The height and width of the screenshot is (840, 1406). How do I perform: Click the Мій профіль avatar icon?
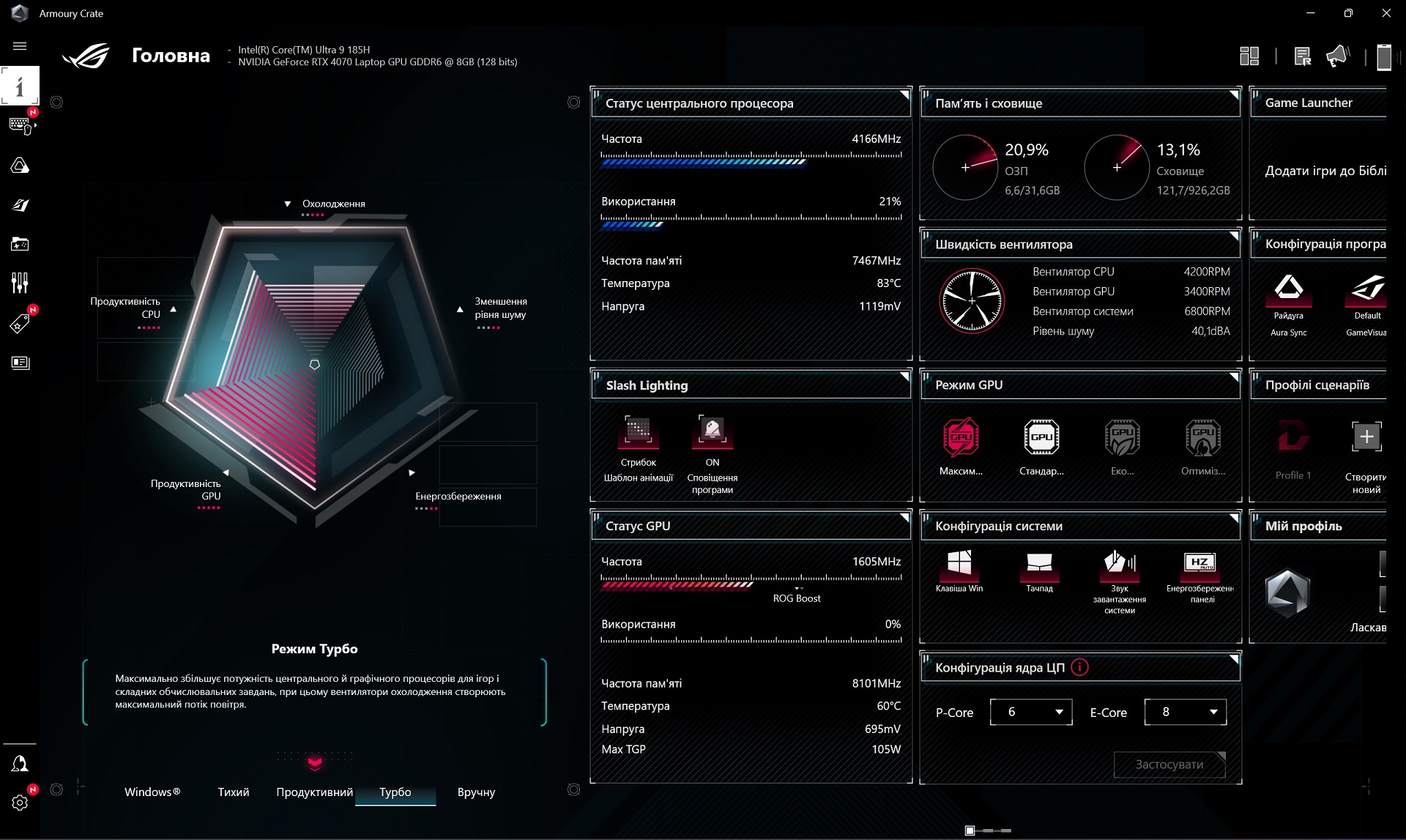tap(1287, 592)
